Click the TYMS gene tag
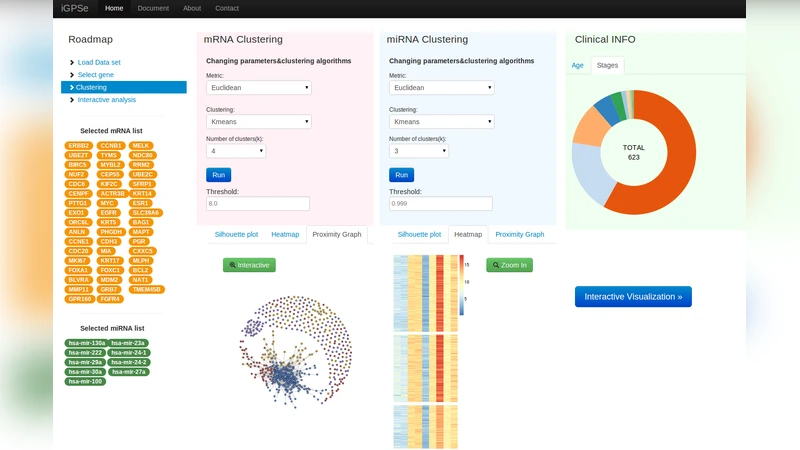 pos(109,156)
